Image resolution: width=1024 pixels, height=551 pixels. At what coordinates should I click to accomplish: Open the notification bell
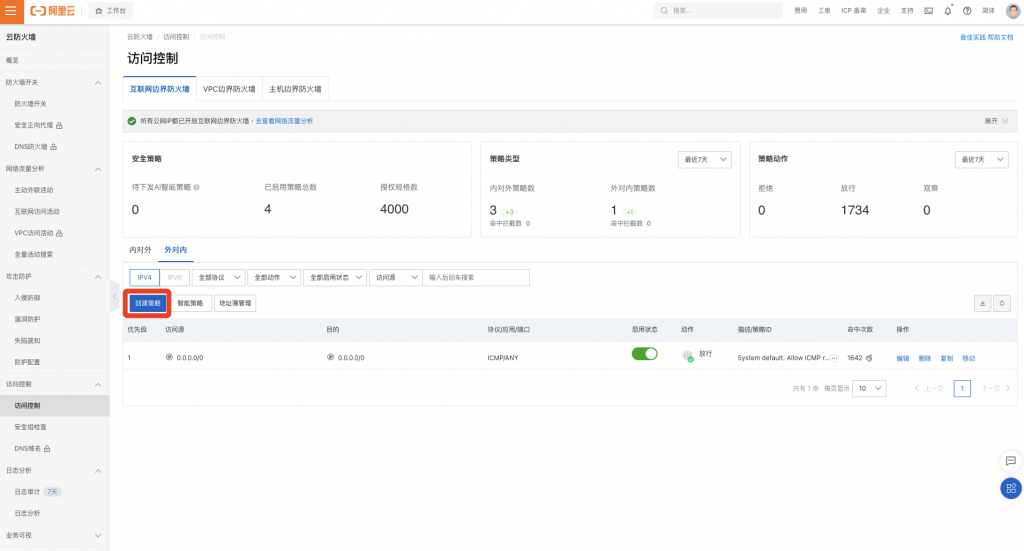pyautogui.click(x=948, y=11)
